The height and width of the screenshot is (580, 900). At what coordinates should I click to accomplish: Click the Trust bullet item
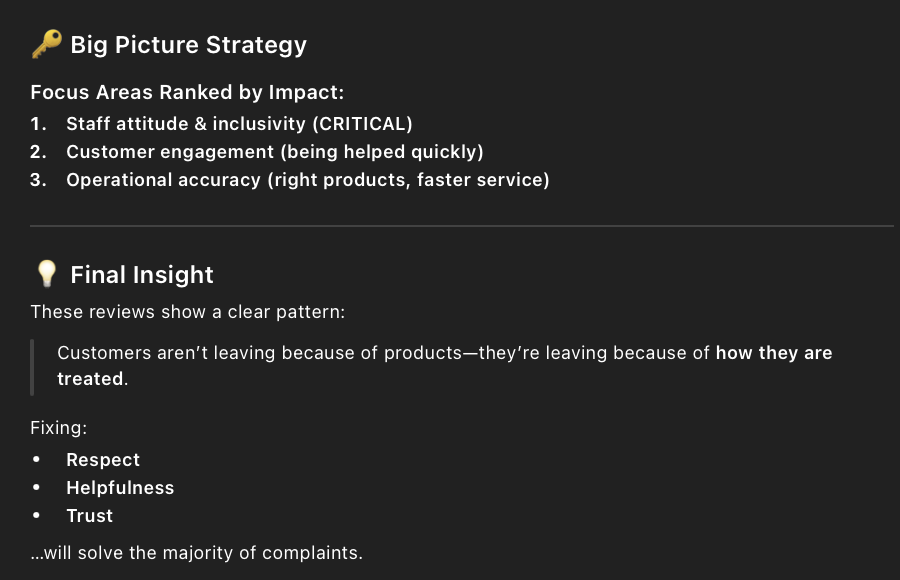(90, 516)
